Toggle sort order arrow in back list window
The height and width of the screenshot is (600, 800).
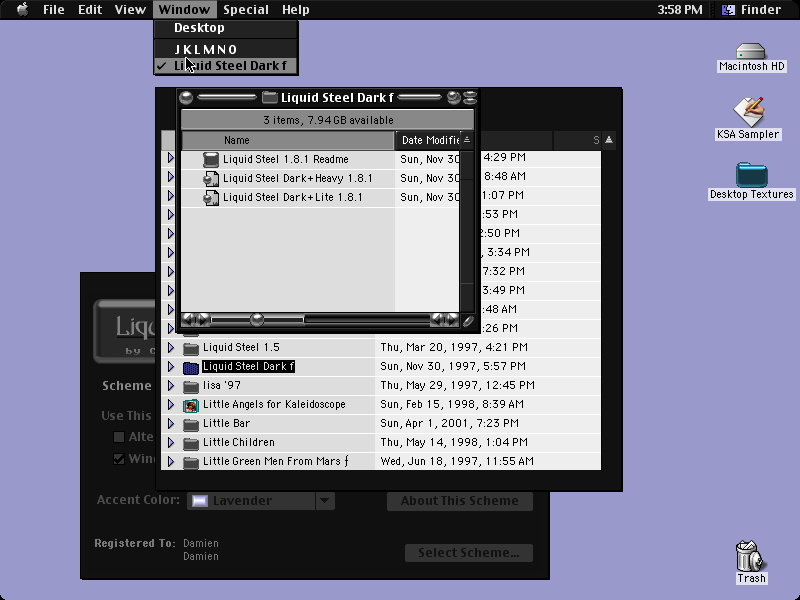point(609,140)
